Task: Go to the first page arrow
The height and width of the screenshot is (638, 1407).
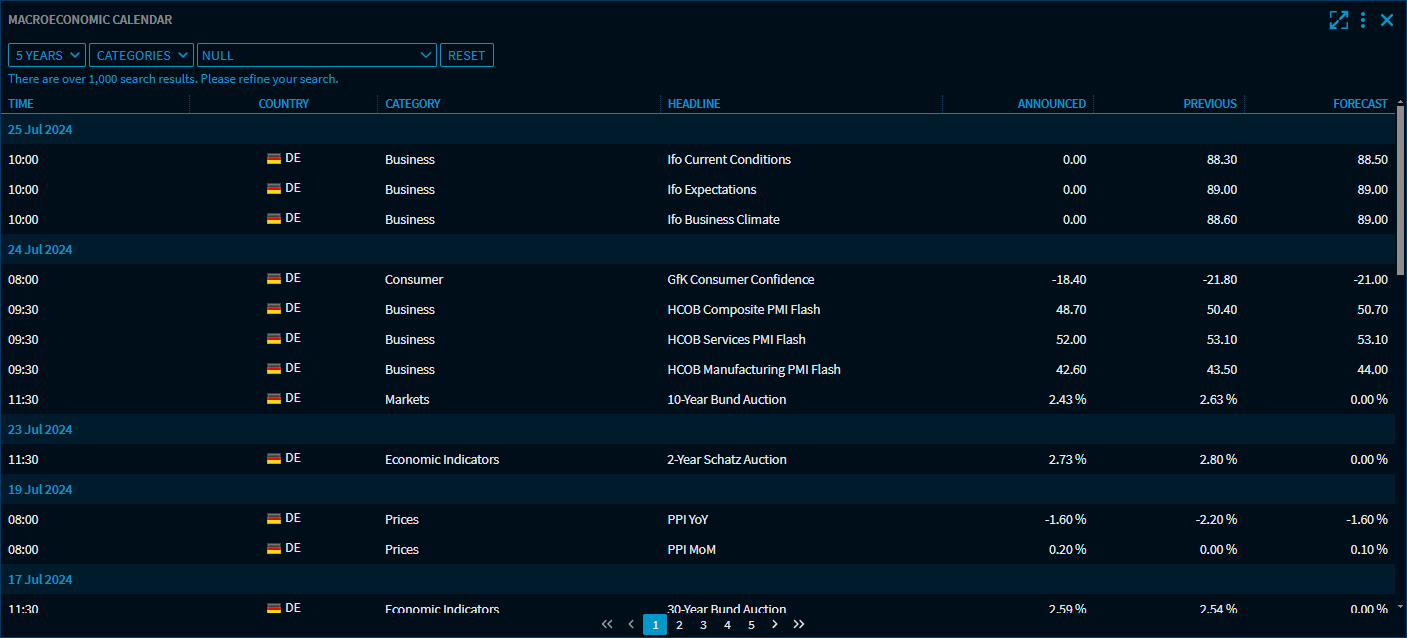Action: click(607, 625)
